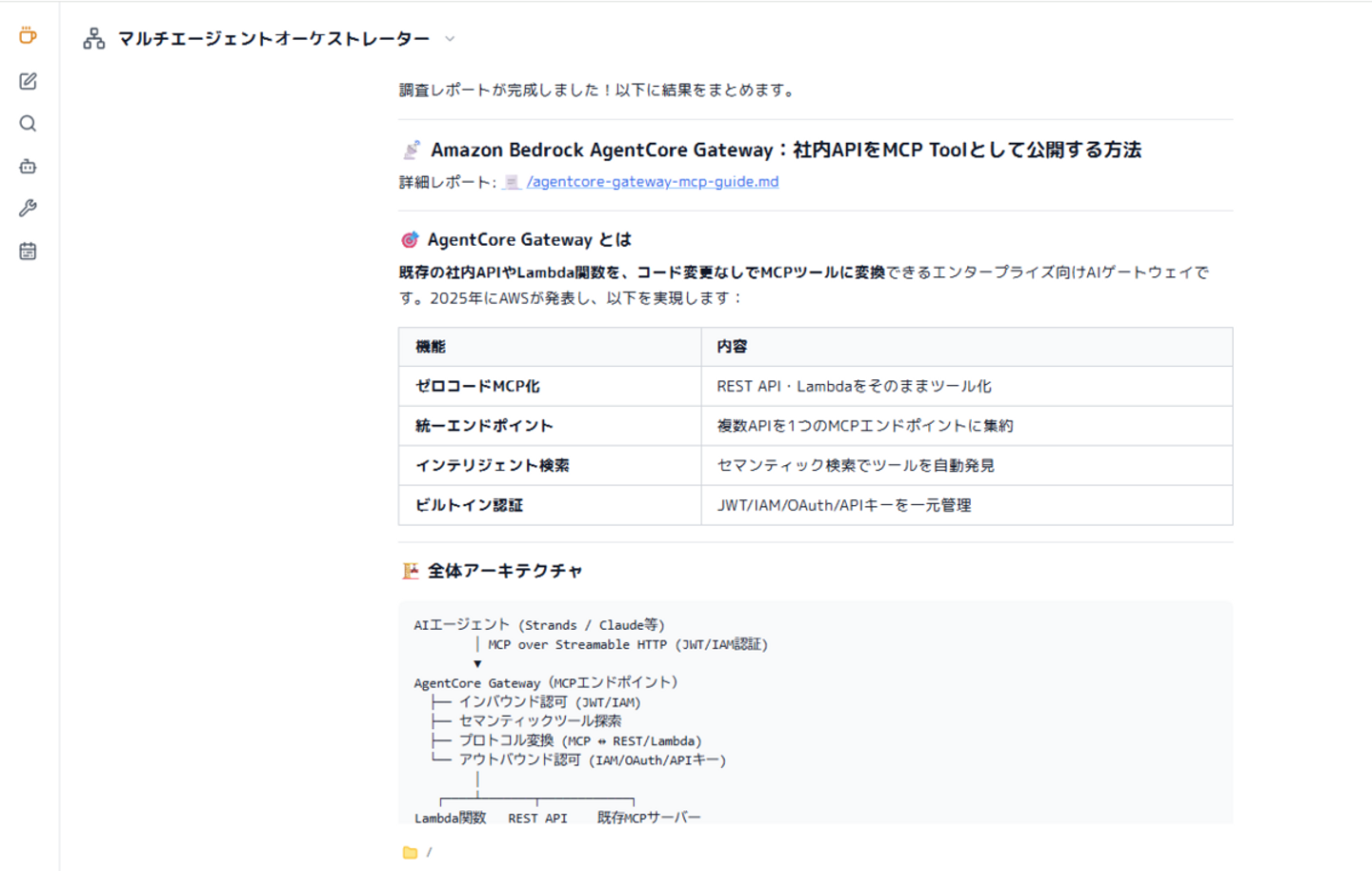
Task: Open the robot agents icon in sidebar
Action: 28,166
